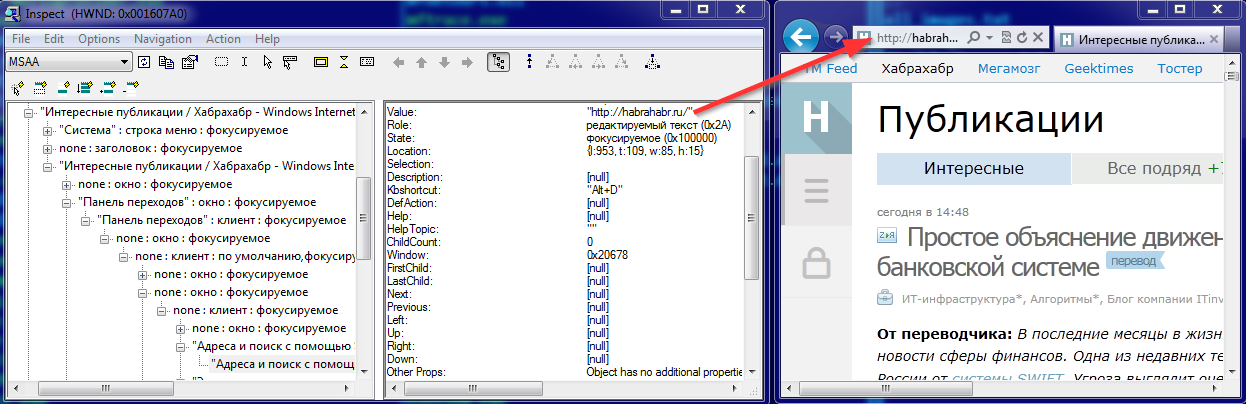The width and height of the screenshot is (1246, 404).
Task: Click the search magnifier in IE address bar
Action: (973, 38)
